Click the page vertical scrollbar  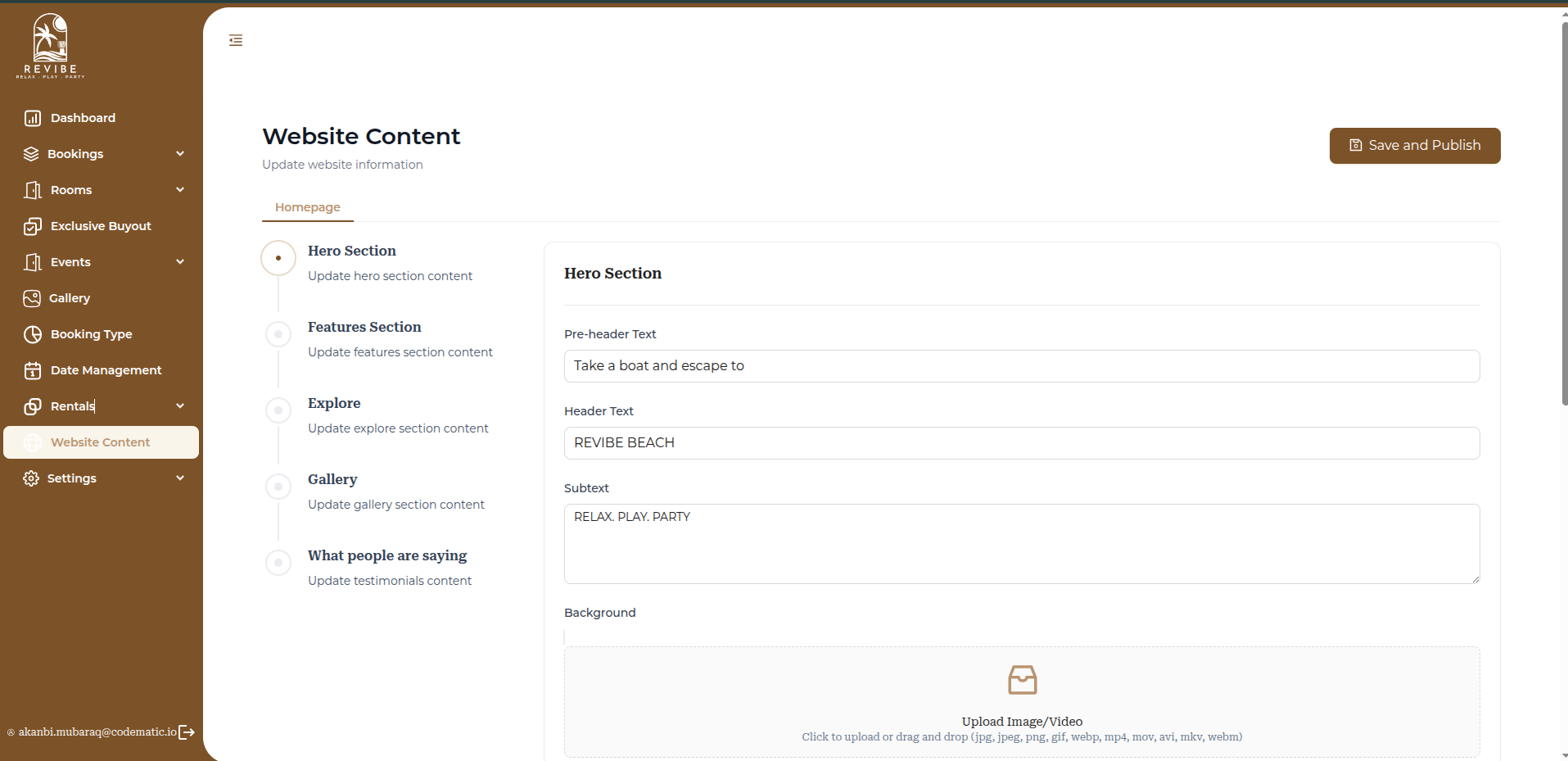pyautogui.click(x=1564, y=213)
